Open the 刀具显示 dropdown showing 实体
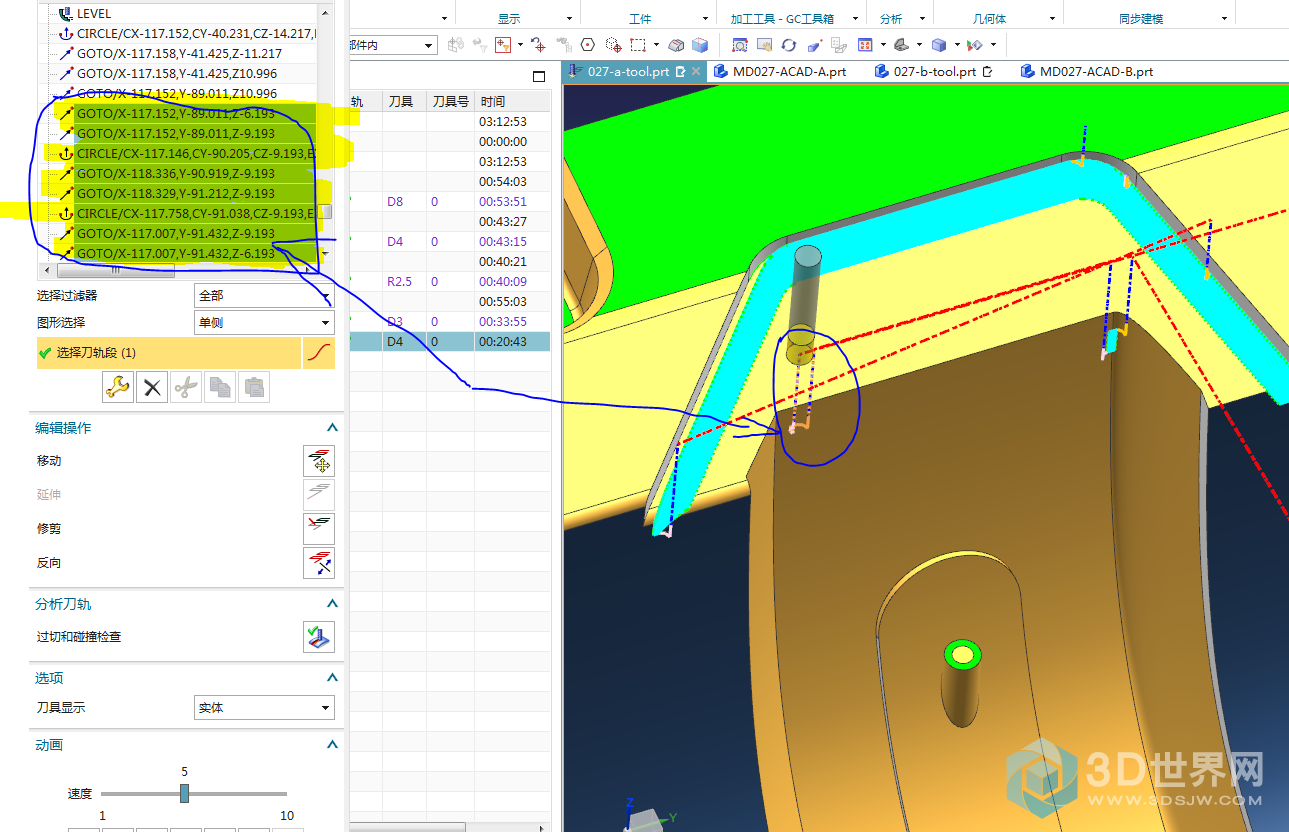Screen dimensions: 1289x832 [x=264, y=708]
